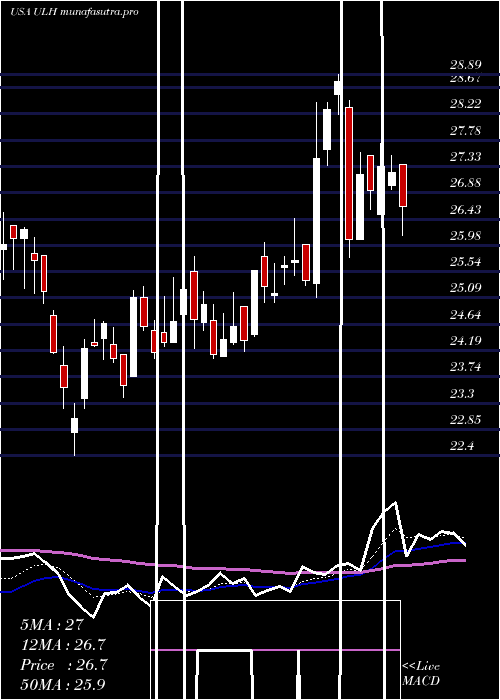Image resolution: width=500 pixels, height=700 pixels.
Task: Click the Price : 26.7 value
Action: (63, 665)
